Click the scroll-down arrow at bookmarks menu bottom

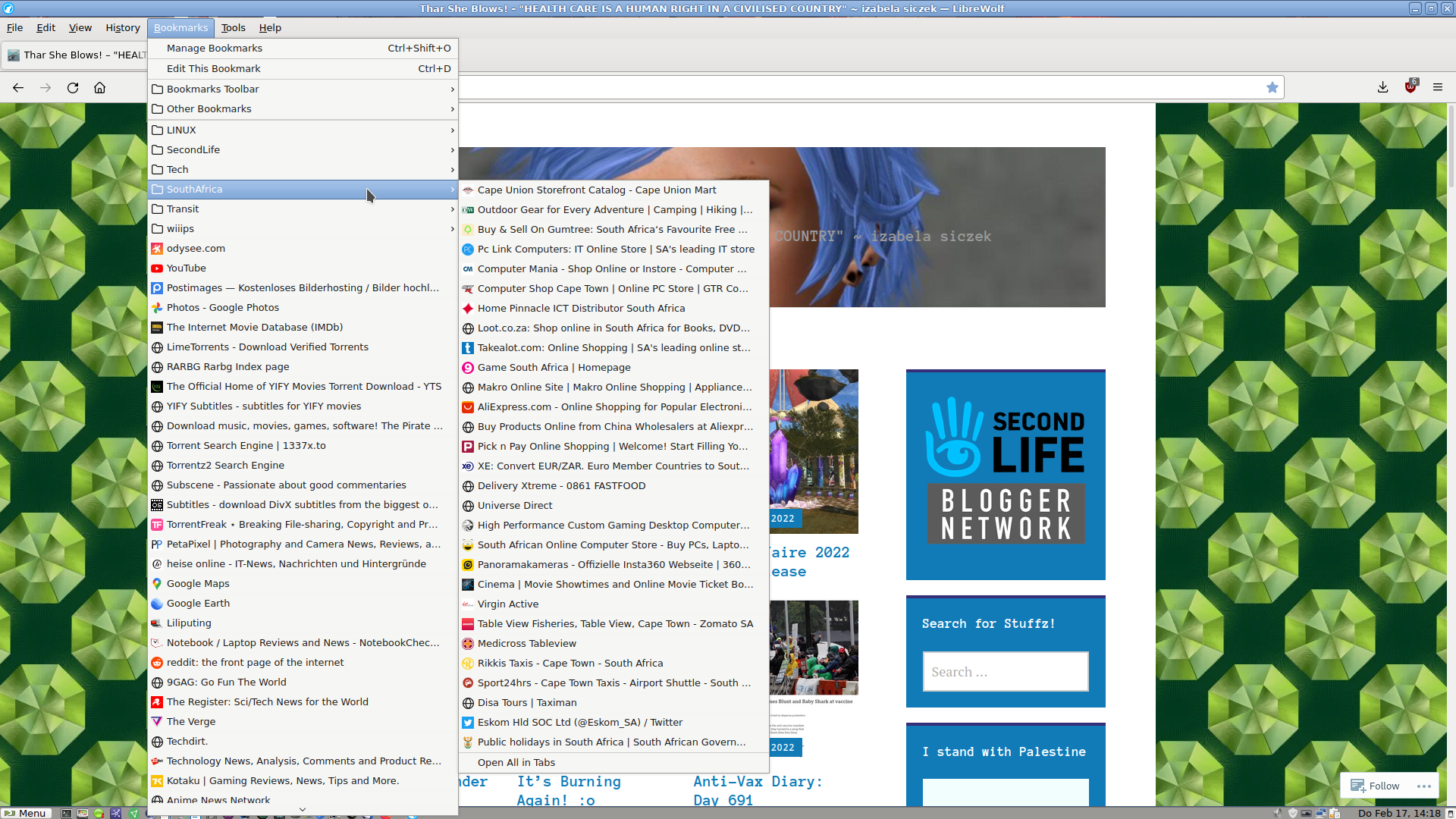tap(303, 809)
